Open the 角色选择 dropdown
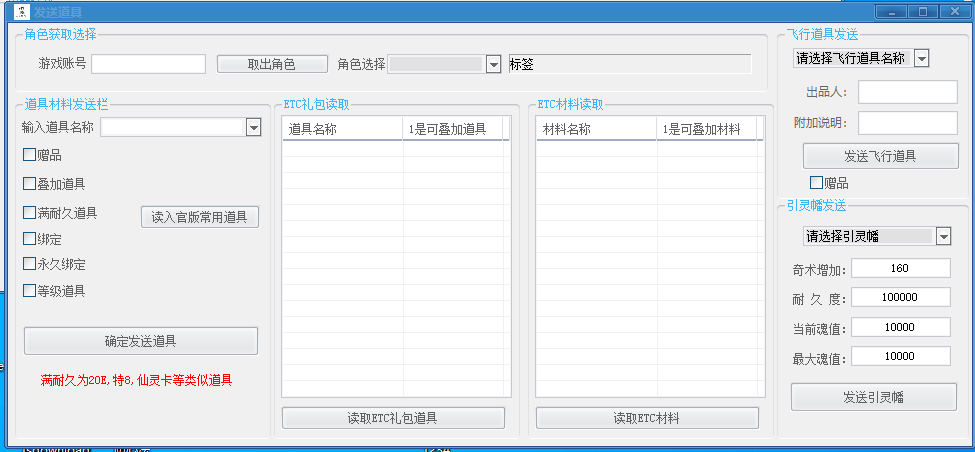This screenshot has width=975, height=452. tap(492, 64)
